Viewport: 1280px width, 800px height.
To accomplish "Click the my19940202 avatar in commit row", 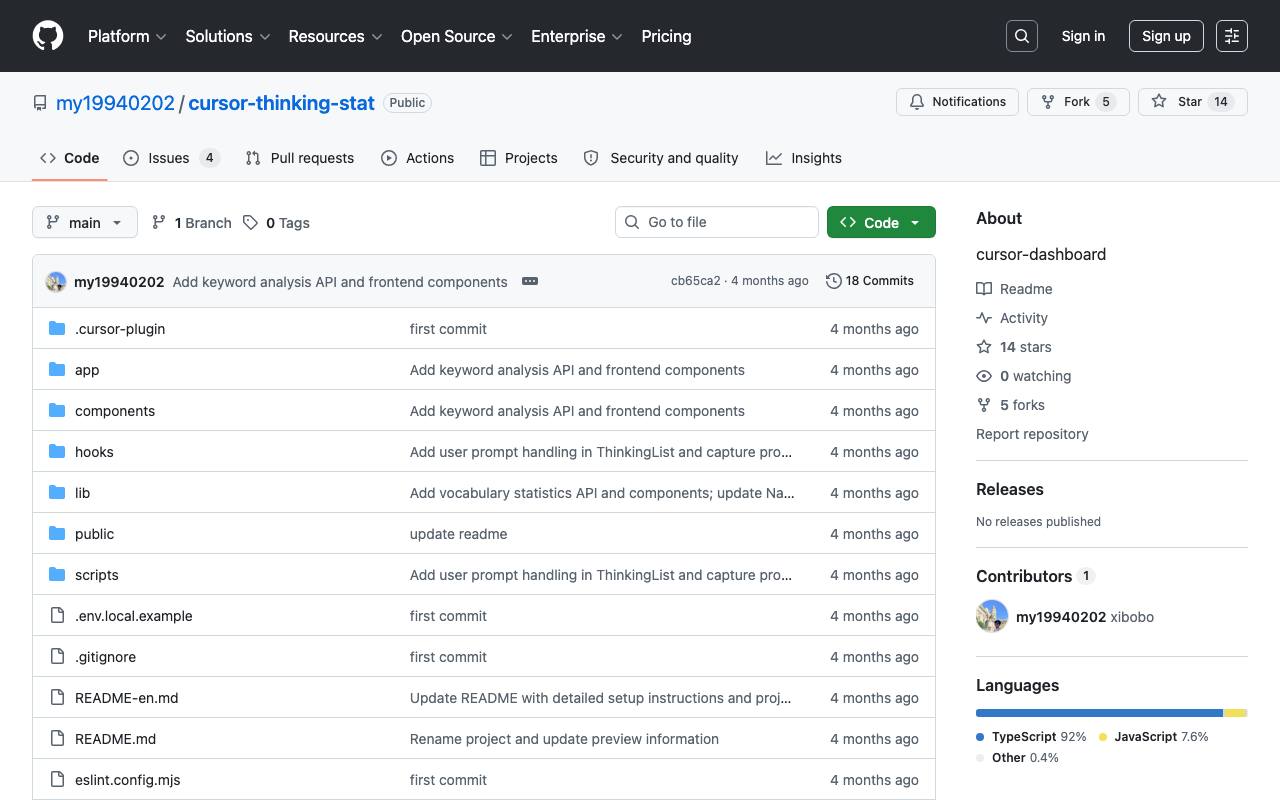I will click(56, 282).
